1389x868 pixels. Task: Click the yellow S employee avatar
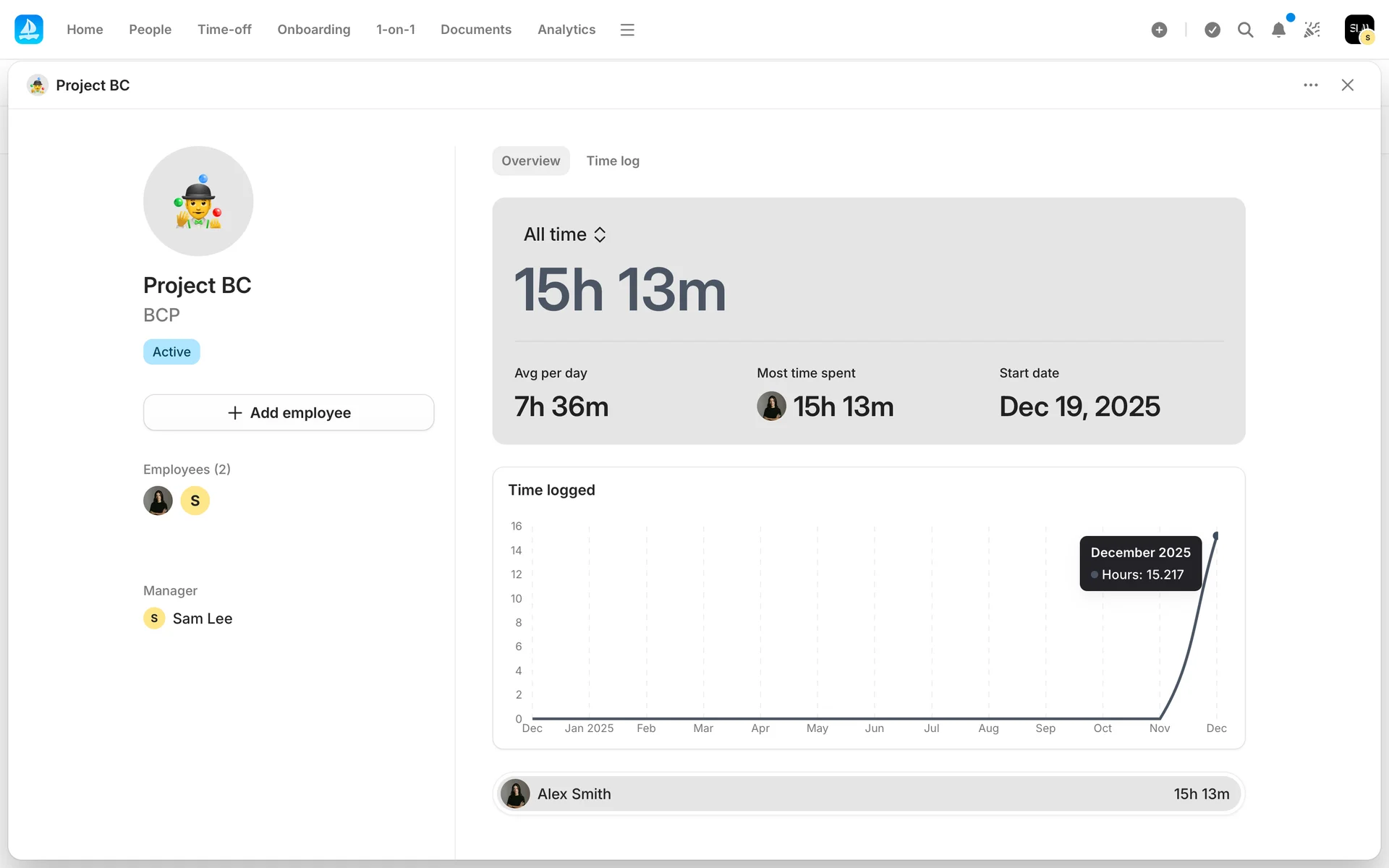click(195, 501)
